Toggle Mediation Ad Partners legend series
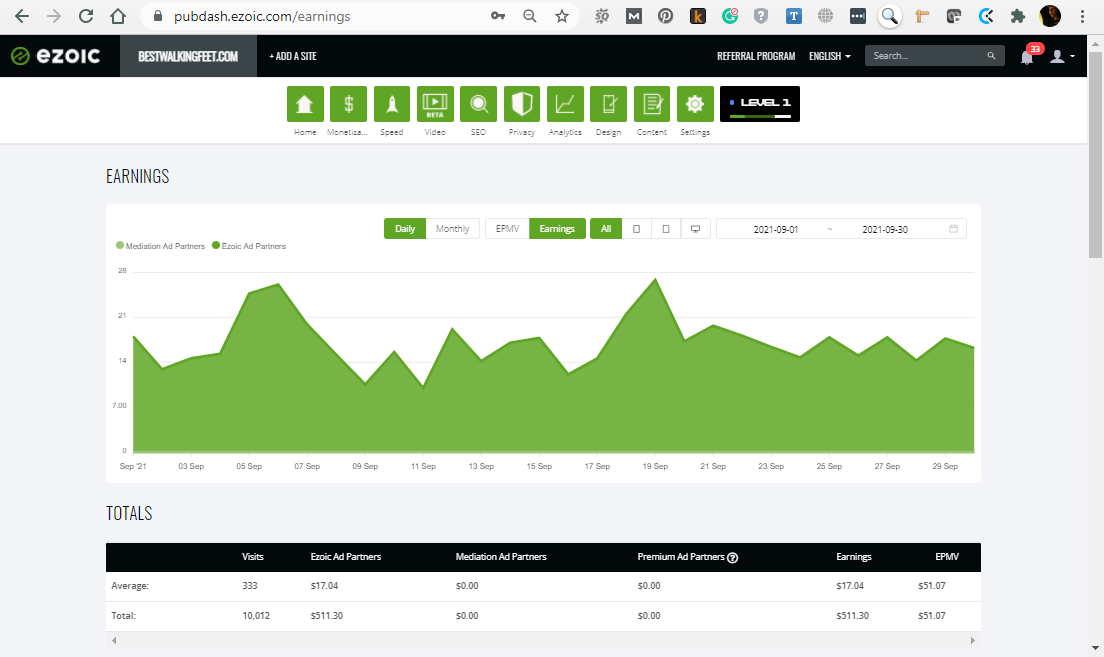Screen dimensions: 1104x657 point(161,246)
